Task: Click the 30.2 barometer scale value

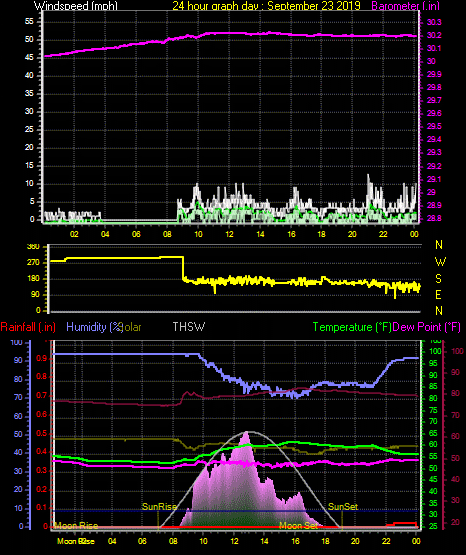Action: pyautogui.click(x=434, y=35)
